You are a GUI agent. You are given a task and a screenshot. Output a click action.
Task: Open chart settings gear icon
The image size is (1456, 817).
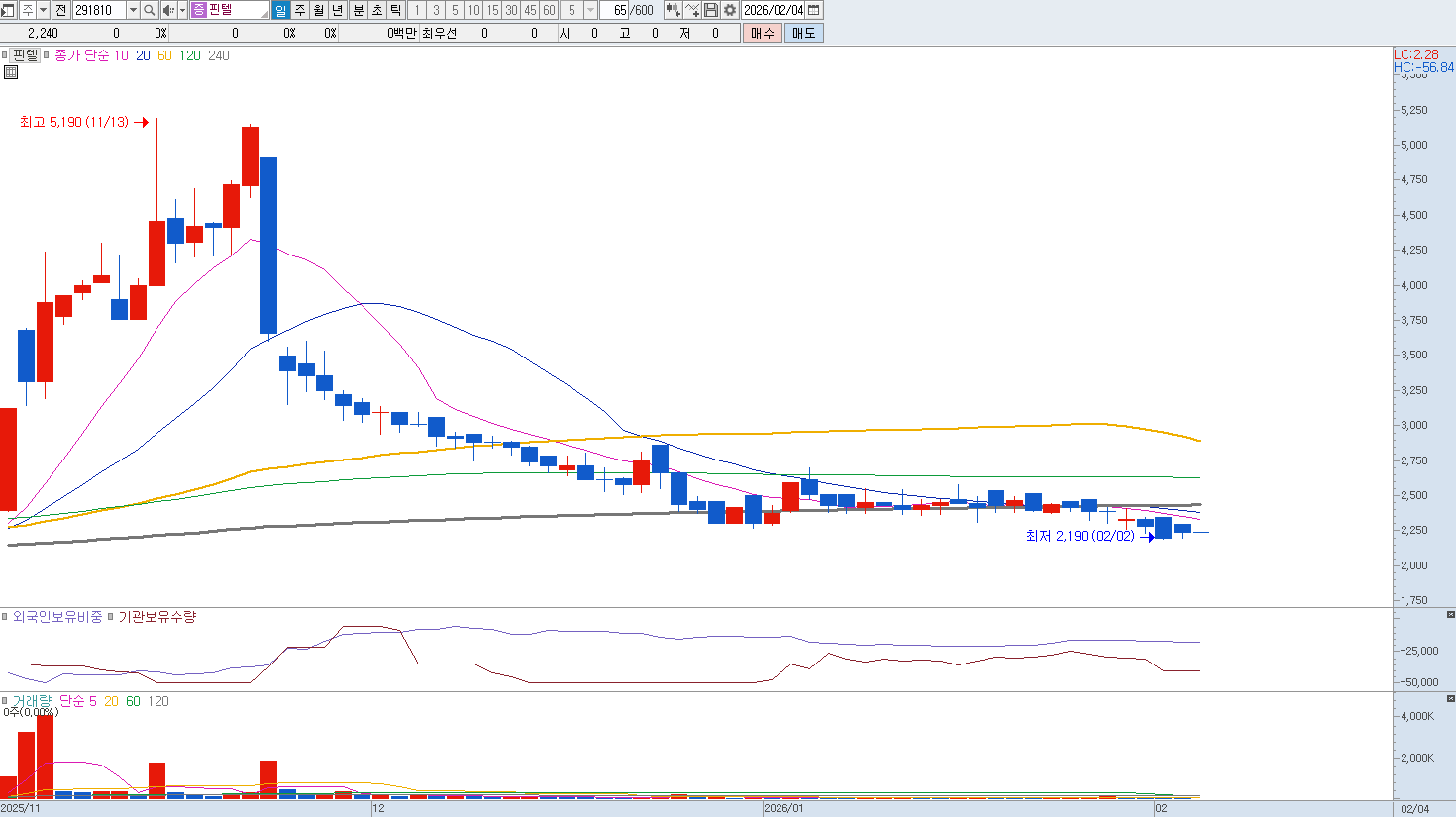[730, 10]
